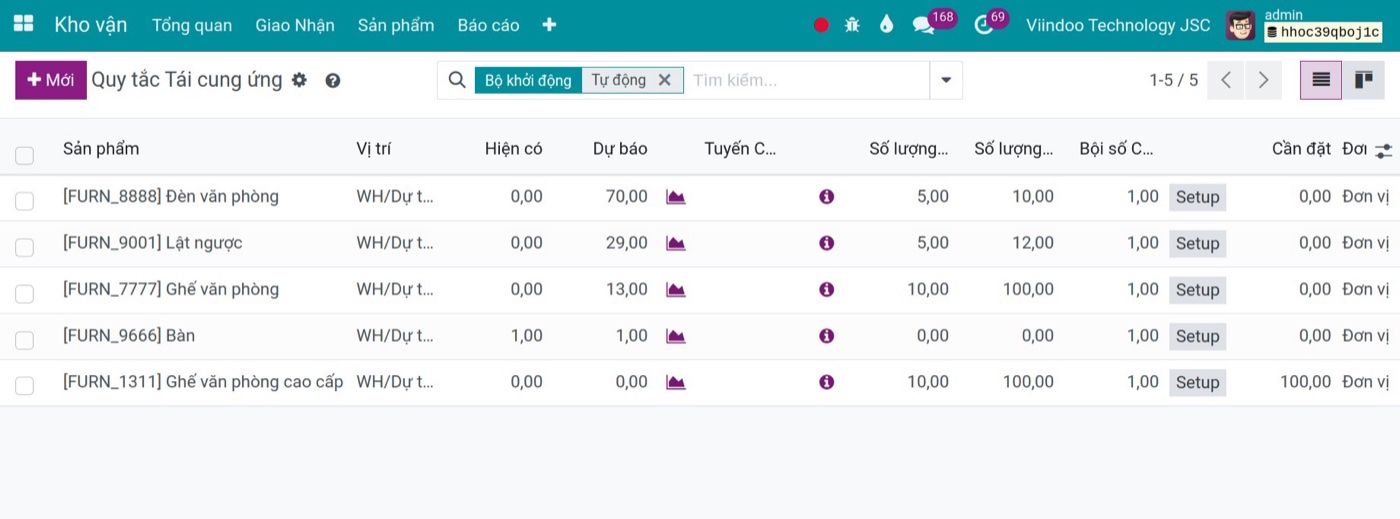Viewport: 1400px width, 519px height.
Task: Click the Tìm kiếm search field
Action: pyautogui.click(x=806, y=80)
